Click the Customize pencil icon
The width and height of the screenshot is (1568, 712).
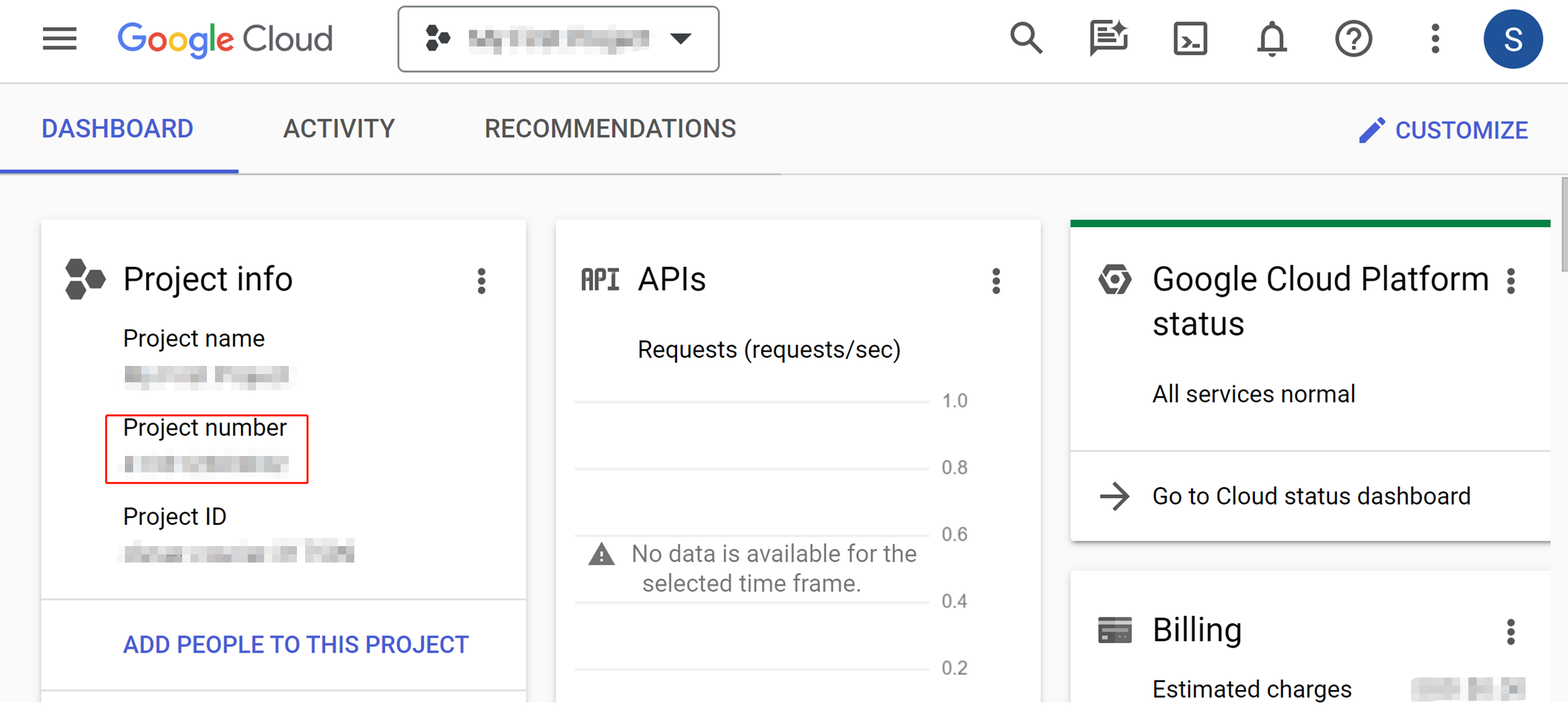(1372, 130)
